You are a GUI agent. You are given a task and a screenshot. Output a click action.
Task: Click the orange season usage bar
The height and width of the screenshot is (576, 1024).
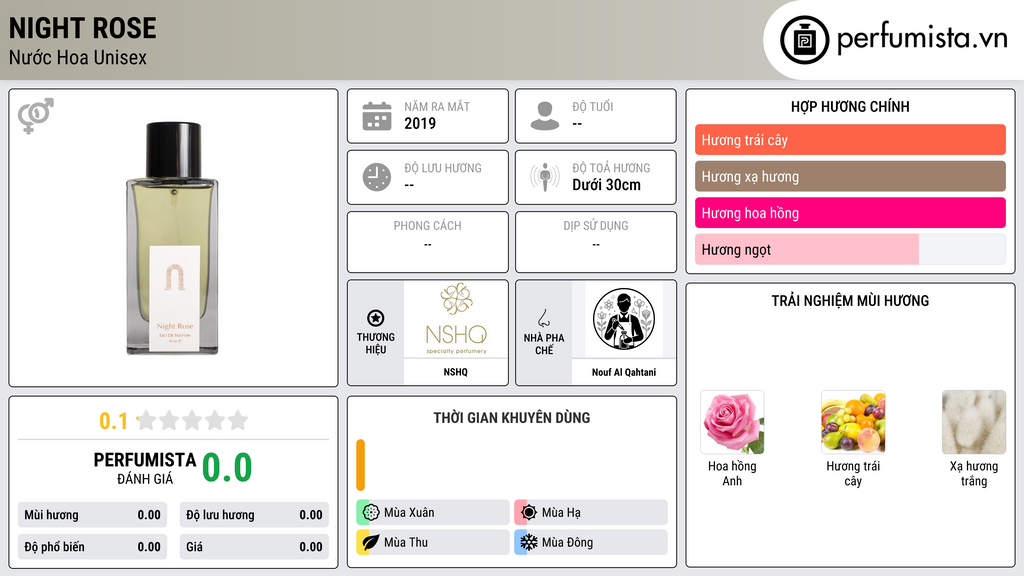tap(360, 465)
